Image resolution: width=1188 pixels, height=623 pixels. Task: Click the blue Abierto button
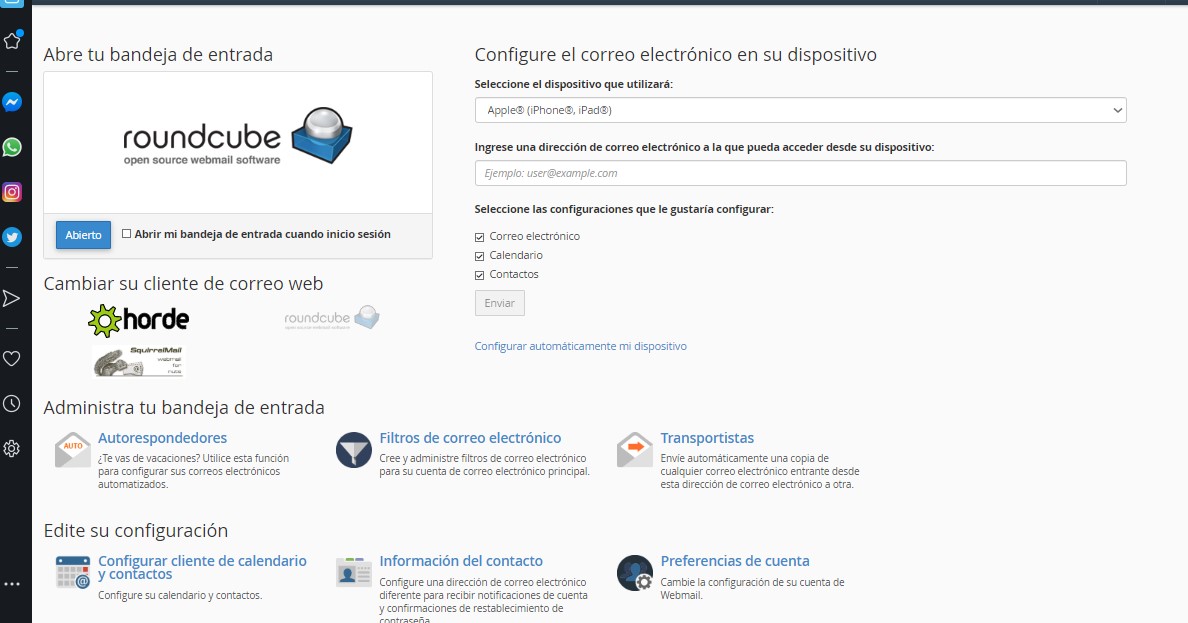[x=83, y=235]
